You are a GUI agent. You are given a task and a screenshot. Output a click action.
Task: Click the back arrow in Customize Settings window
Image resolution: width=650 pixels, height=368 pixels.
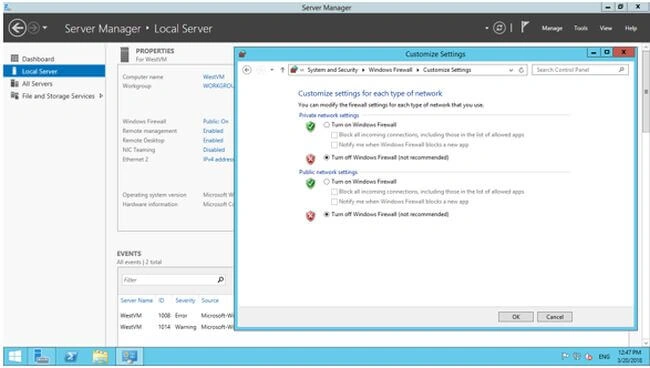tap(247, 70)
